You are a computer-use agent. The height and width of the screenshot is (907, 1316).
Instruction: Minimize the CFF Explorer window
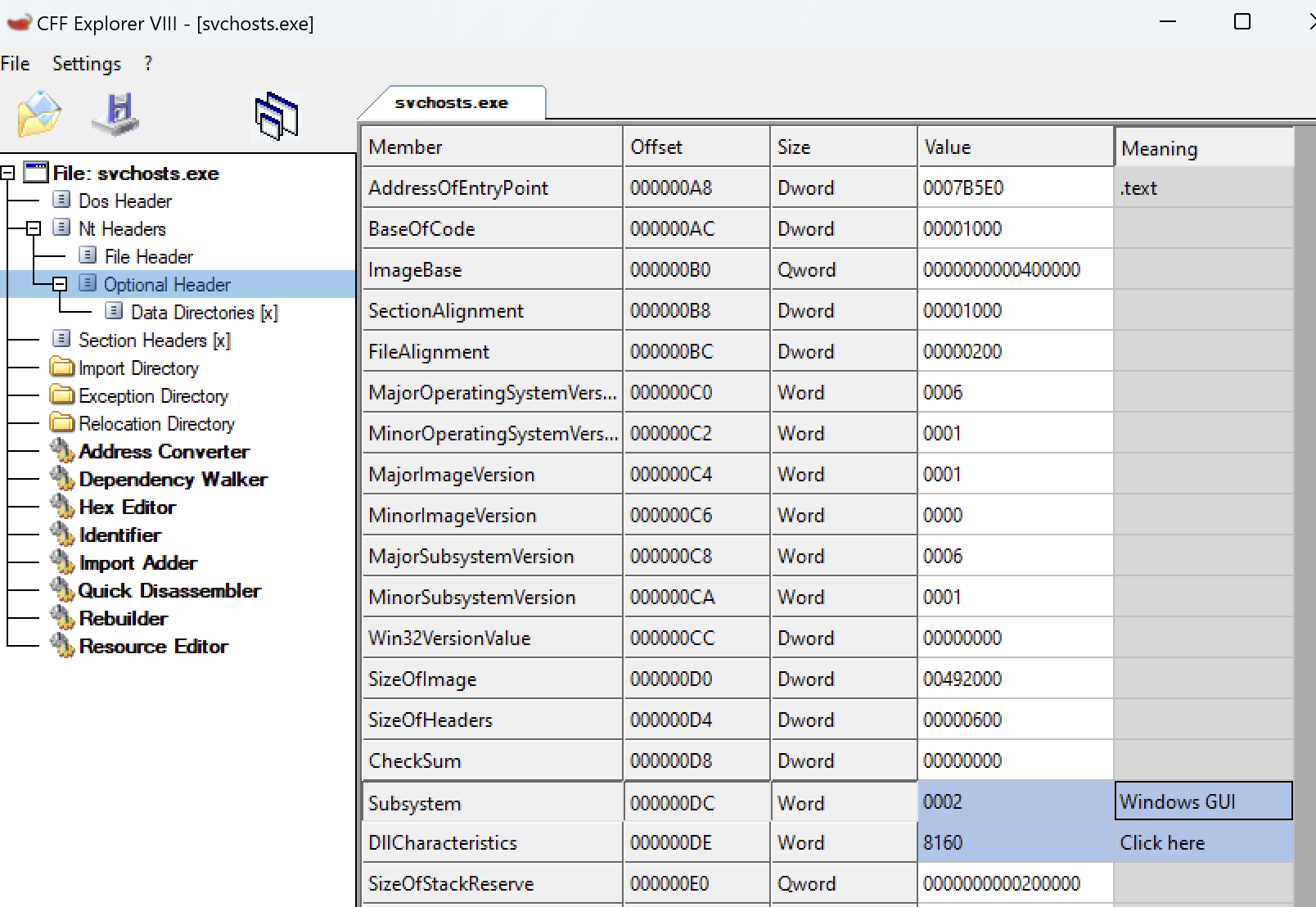tap(1168, 21)
